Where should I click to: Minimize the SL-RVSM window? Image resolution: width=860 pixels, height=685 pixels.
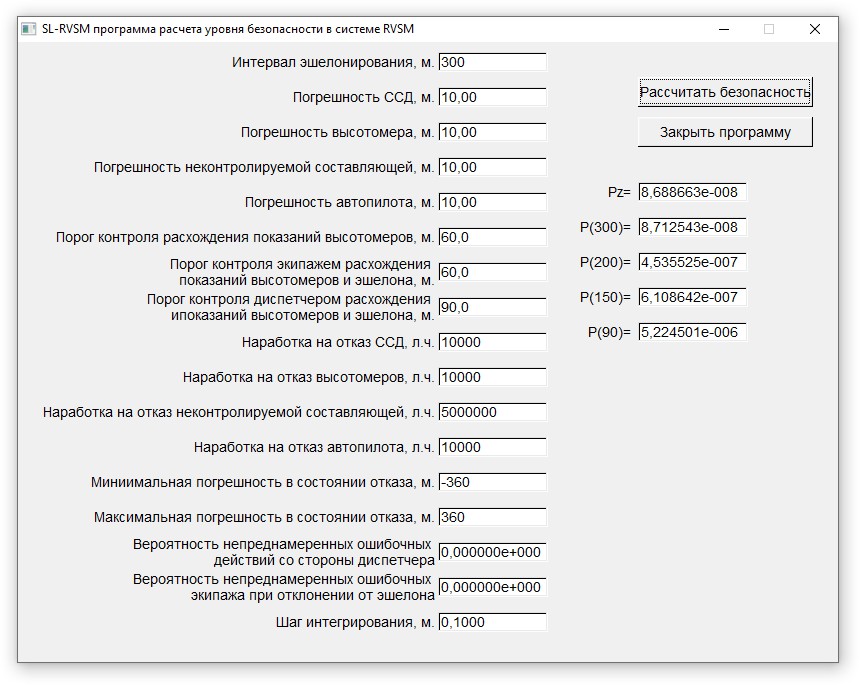723,29
